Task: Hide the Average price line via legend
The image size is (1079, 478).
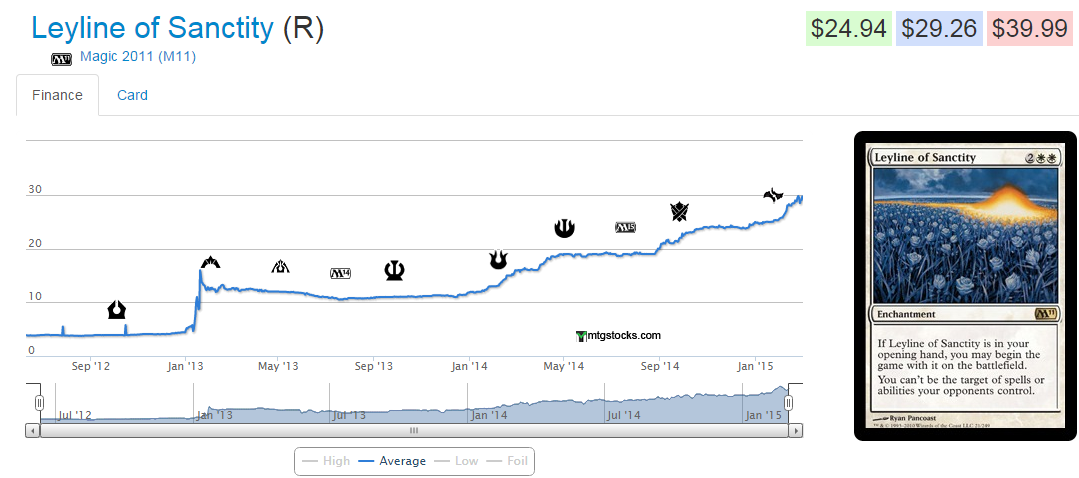Action: pyautogui.click(x=391, y=461)
